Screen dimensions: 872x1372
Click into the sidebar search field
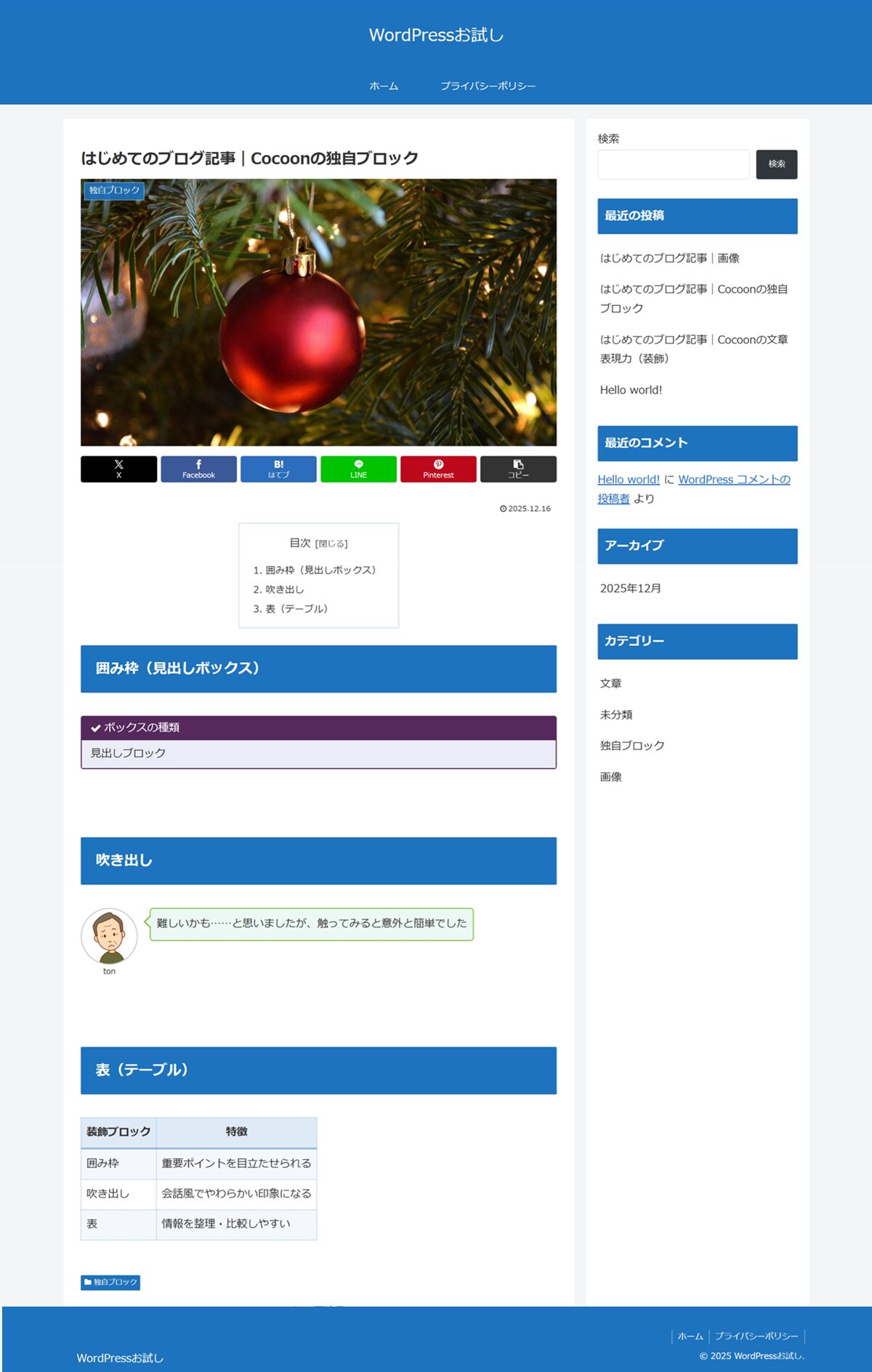[x=673, y=164]
